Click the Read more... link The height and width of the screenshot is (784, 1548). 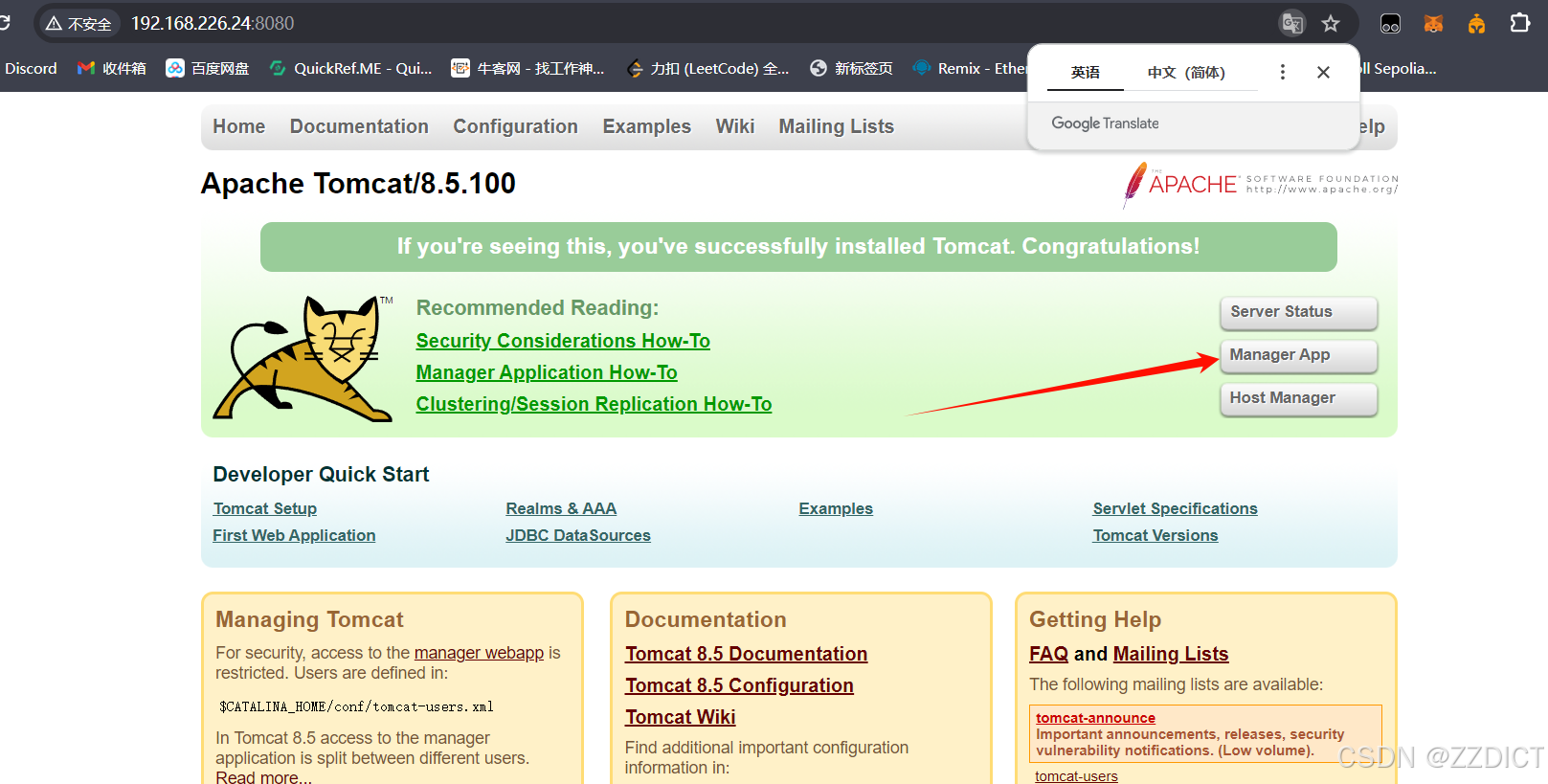pos(263,777)
